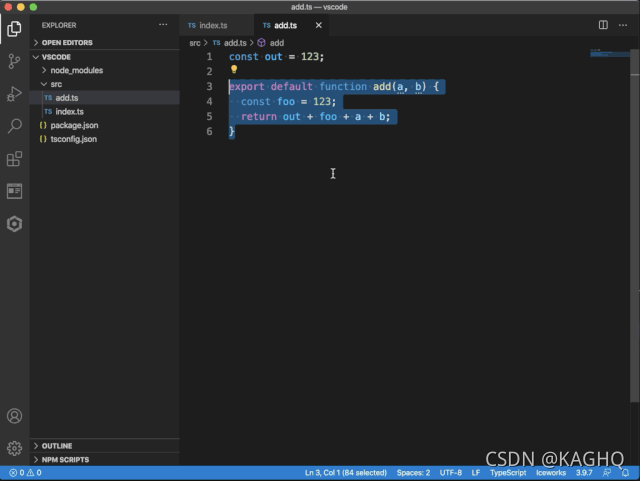Screen dimensions: 640x481
Task: Click the 'out' variable on line 1
Action: [x=273, y=57]
